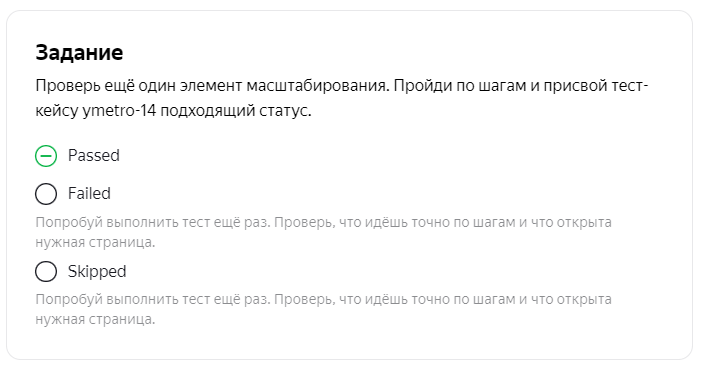Click the green minus icon beside Passed

click(46, 156)
